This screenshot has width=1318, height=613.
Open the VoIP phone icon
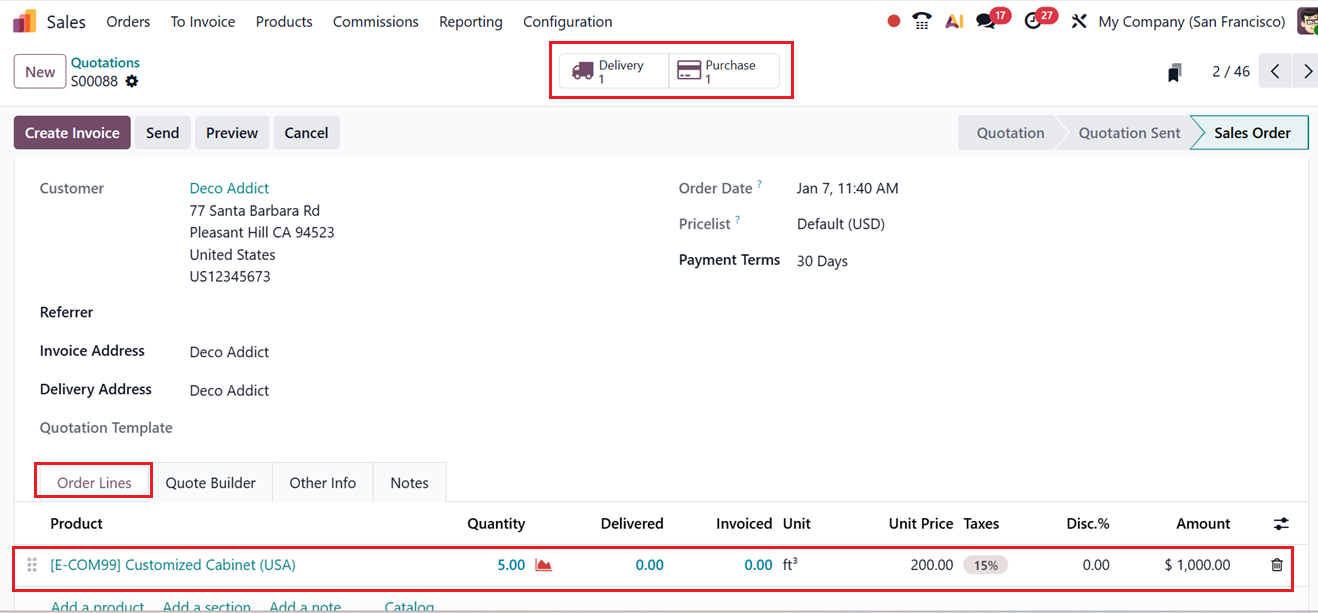tap(922, 21)
